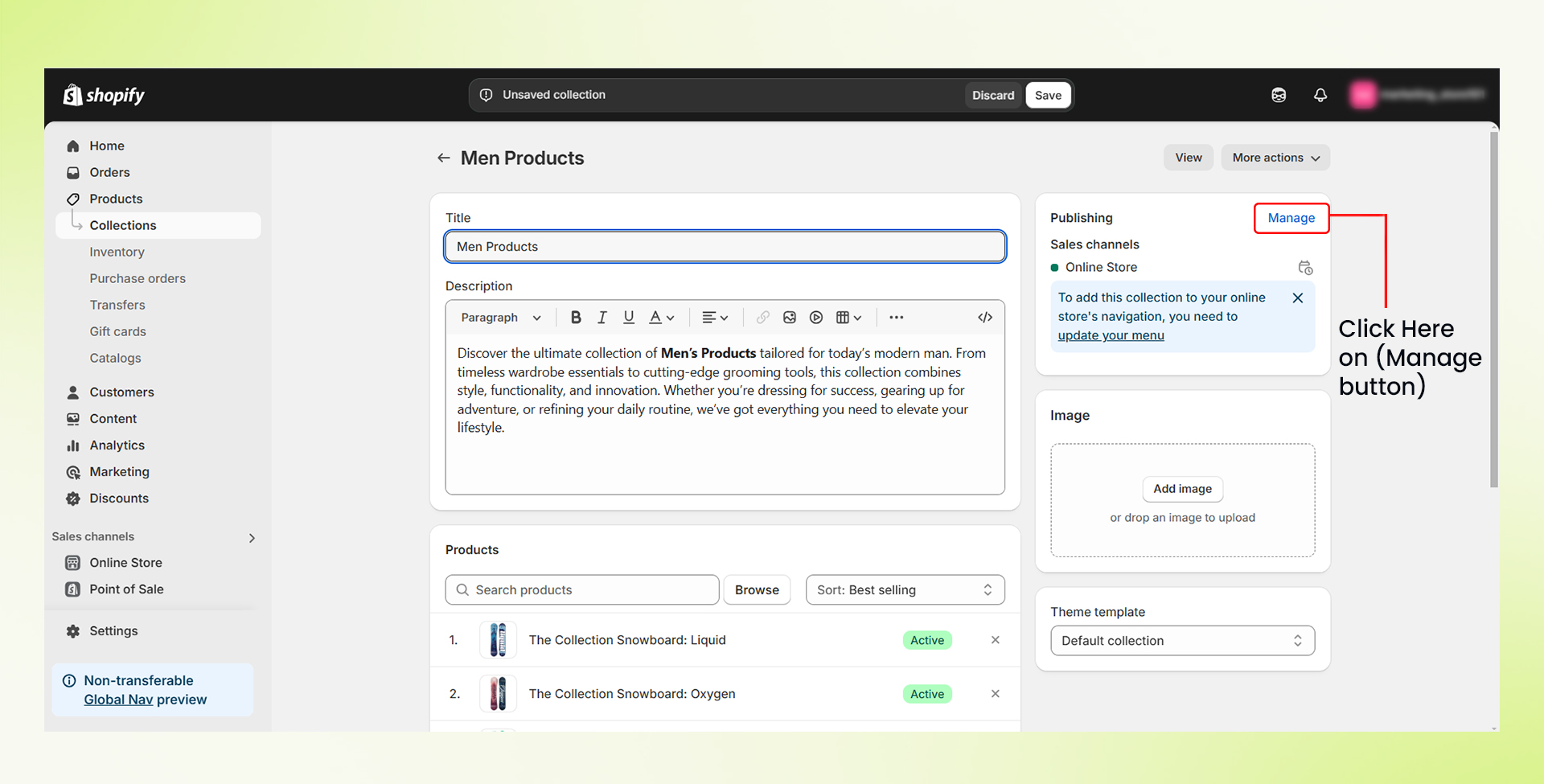Viewport: 1544px width, 784px height.
Task: Navigate to Inventory in the sidebar
Action: (x=117, y=252)
